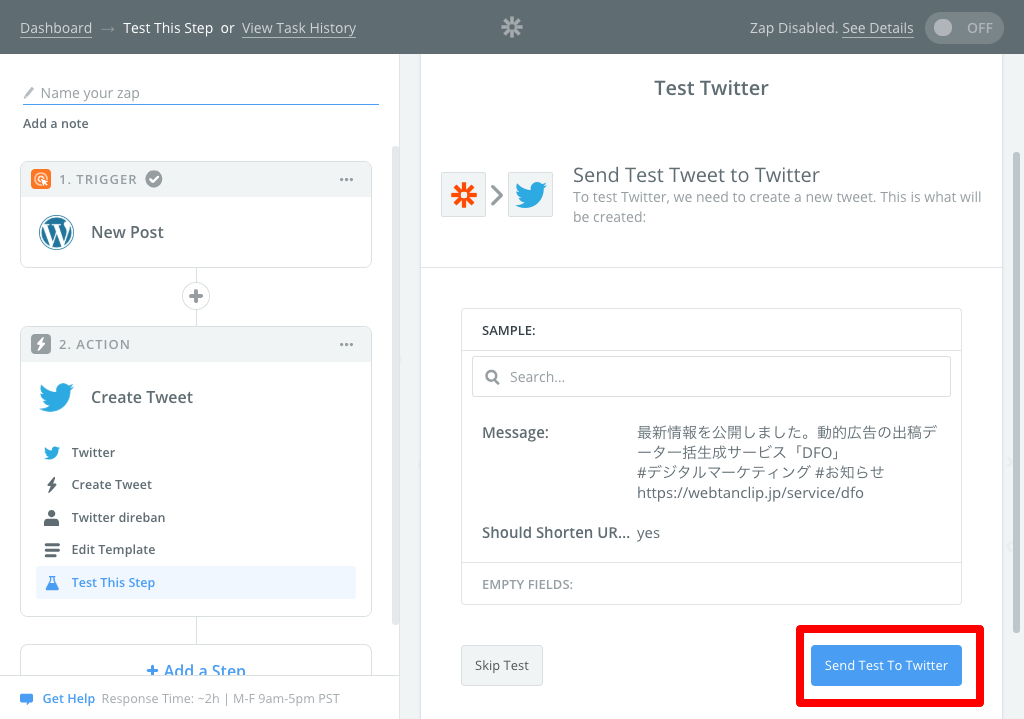The width and height of the screenshot is (1024, 719).
Task: Open the action step ellipsis menu
Action: click(346, 345)
